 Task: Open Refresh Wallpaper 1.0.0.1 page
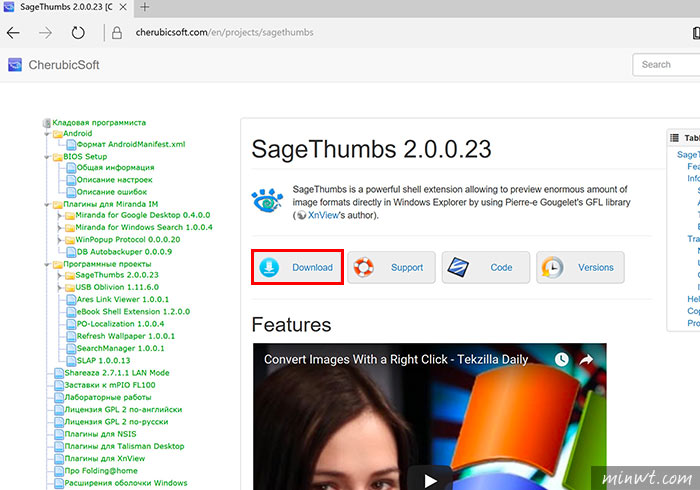tap(125, 336)
